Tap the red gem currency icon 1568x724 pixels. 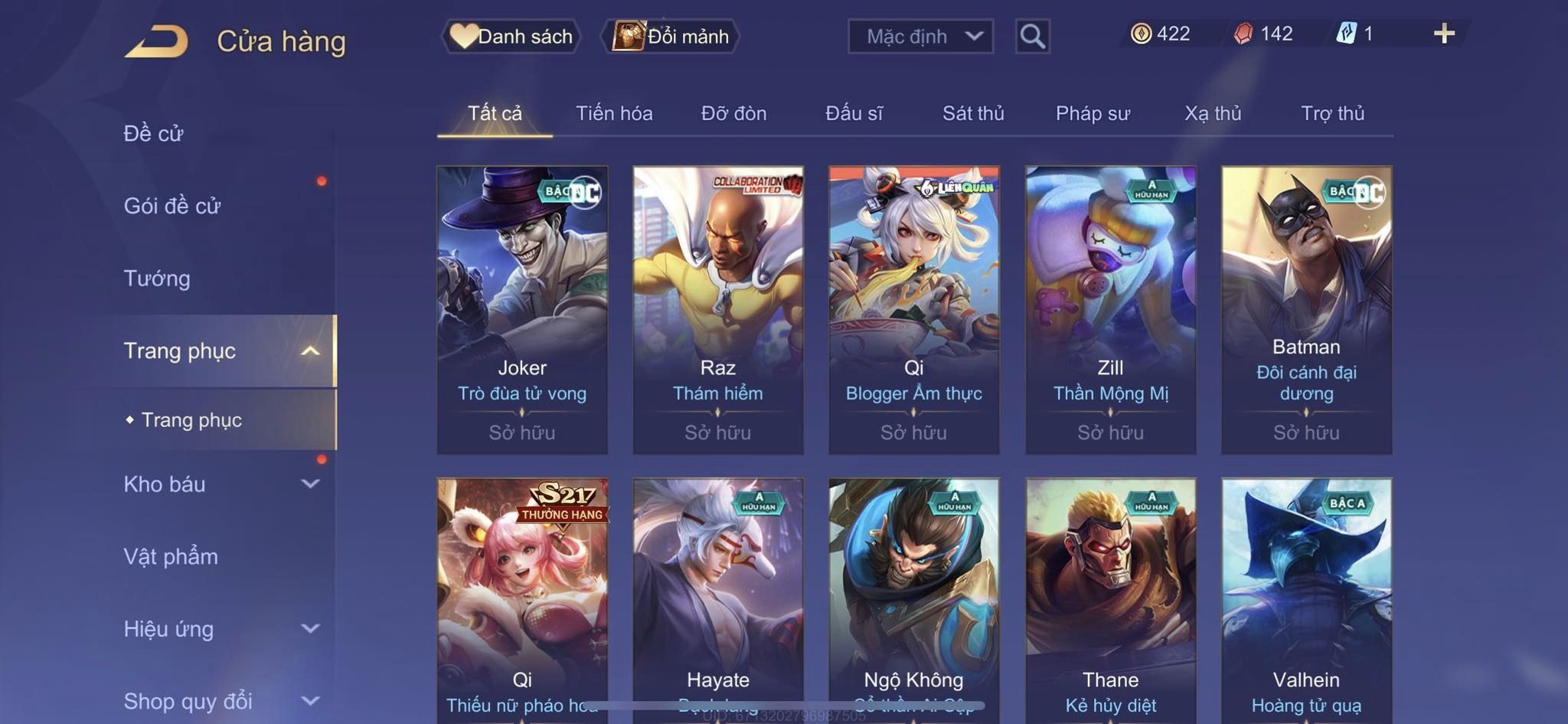click(1243, 34)
